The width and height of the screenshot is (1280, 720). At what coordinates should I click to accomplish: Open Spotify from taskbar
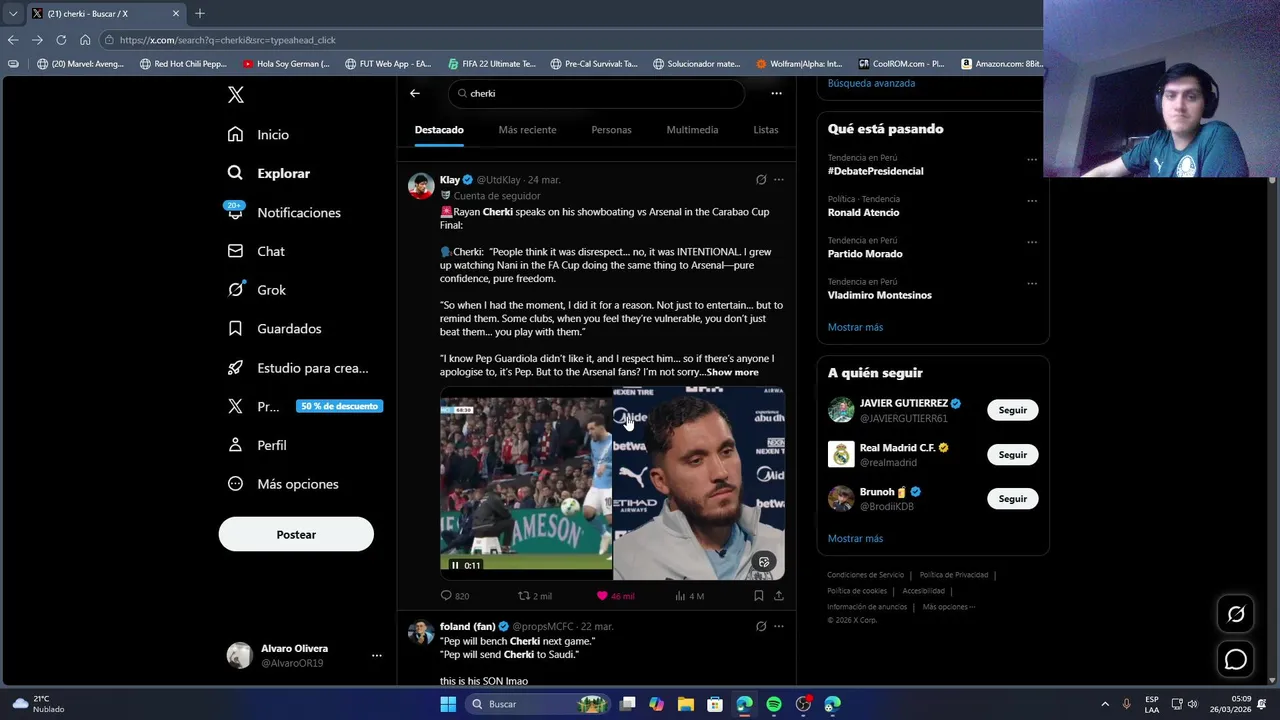click(774, 704)
